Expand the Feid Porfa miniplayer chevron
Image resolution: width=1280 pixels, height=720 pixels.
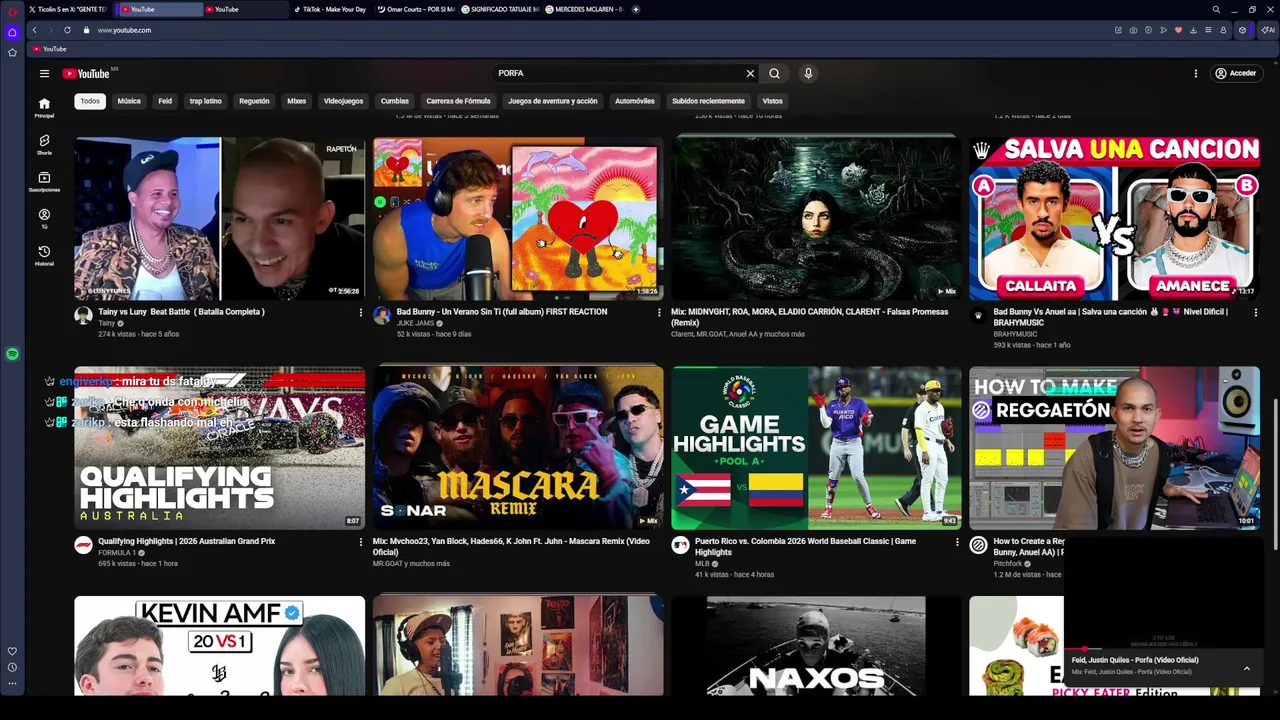pyautogui.click(x=1246, y=668)
